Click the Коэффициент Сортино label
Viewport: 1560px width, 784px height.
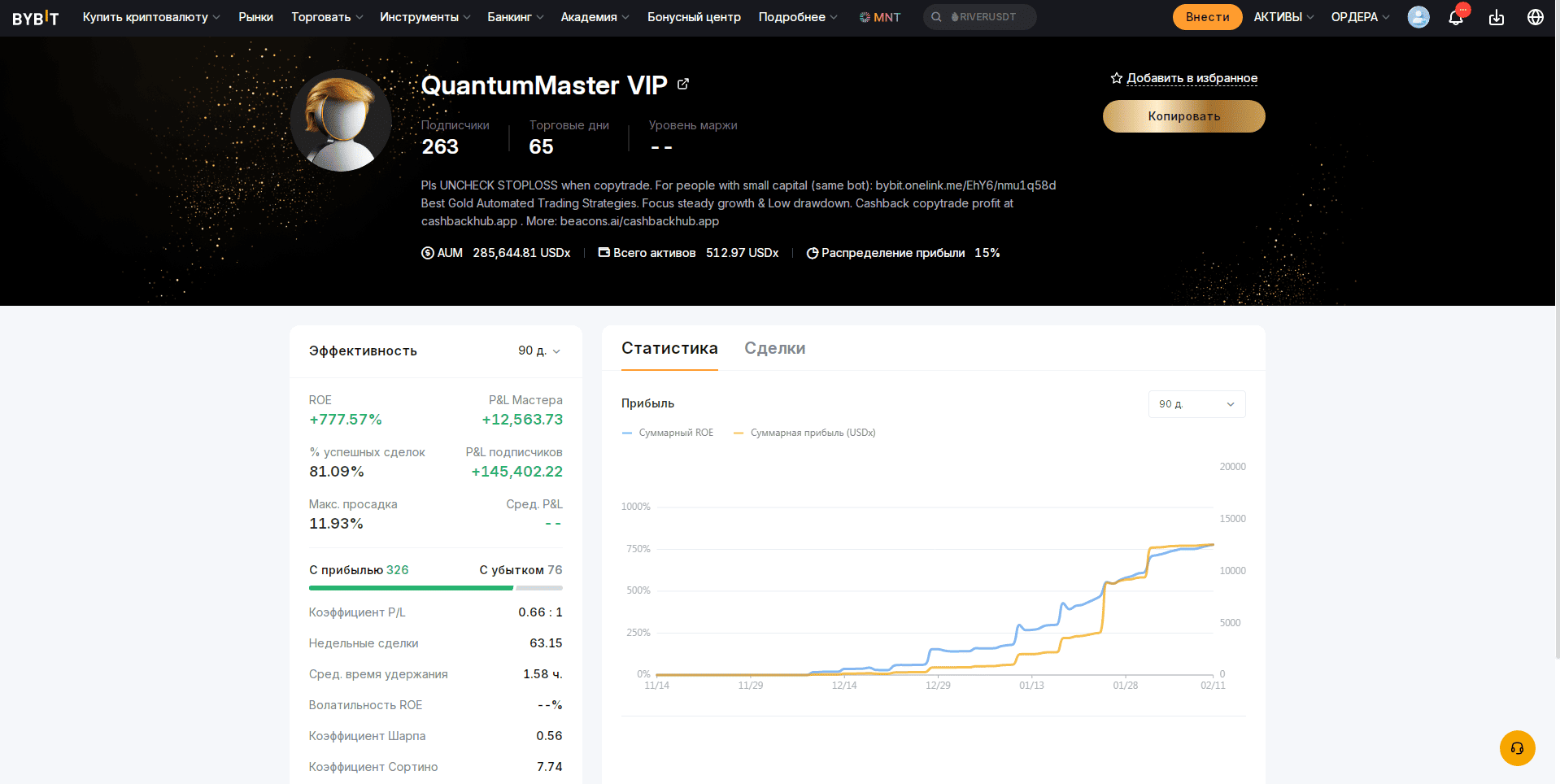(373, 767)
